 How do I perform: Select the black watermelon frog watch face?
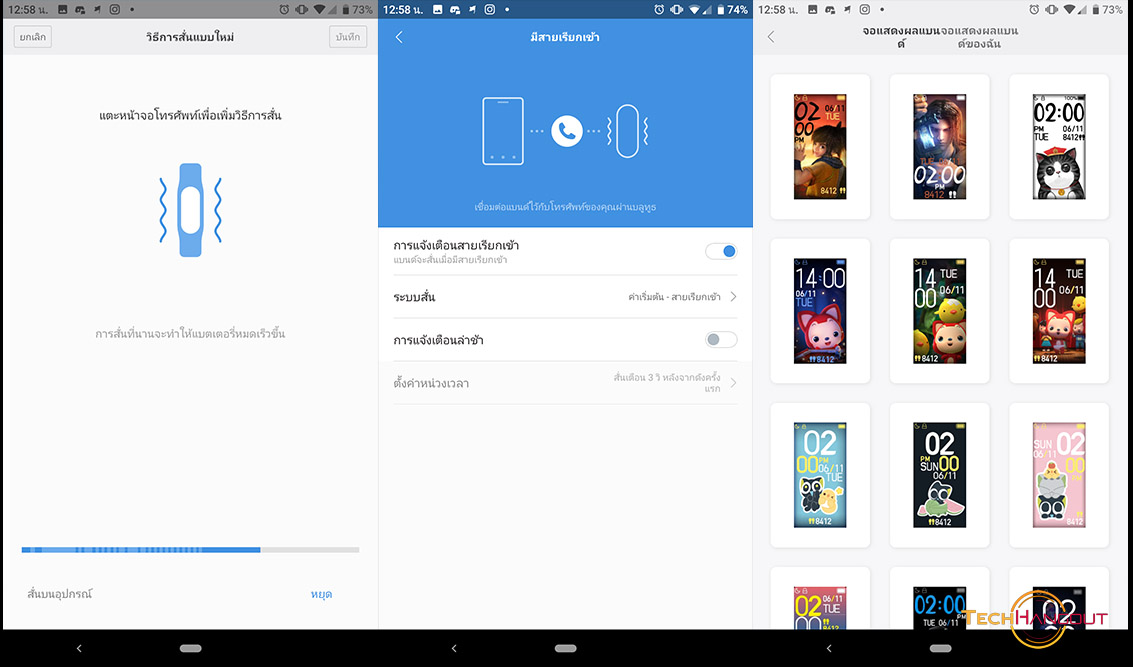click(939, 475)
